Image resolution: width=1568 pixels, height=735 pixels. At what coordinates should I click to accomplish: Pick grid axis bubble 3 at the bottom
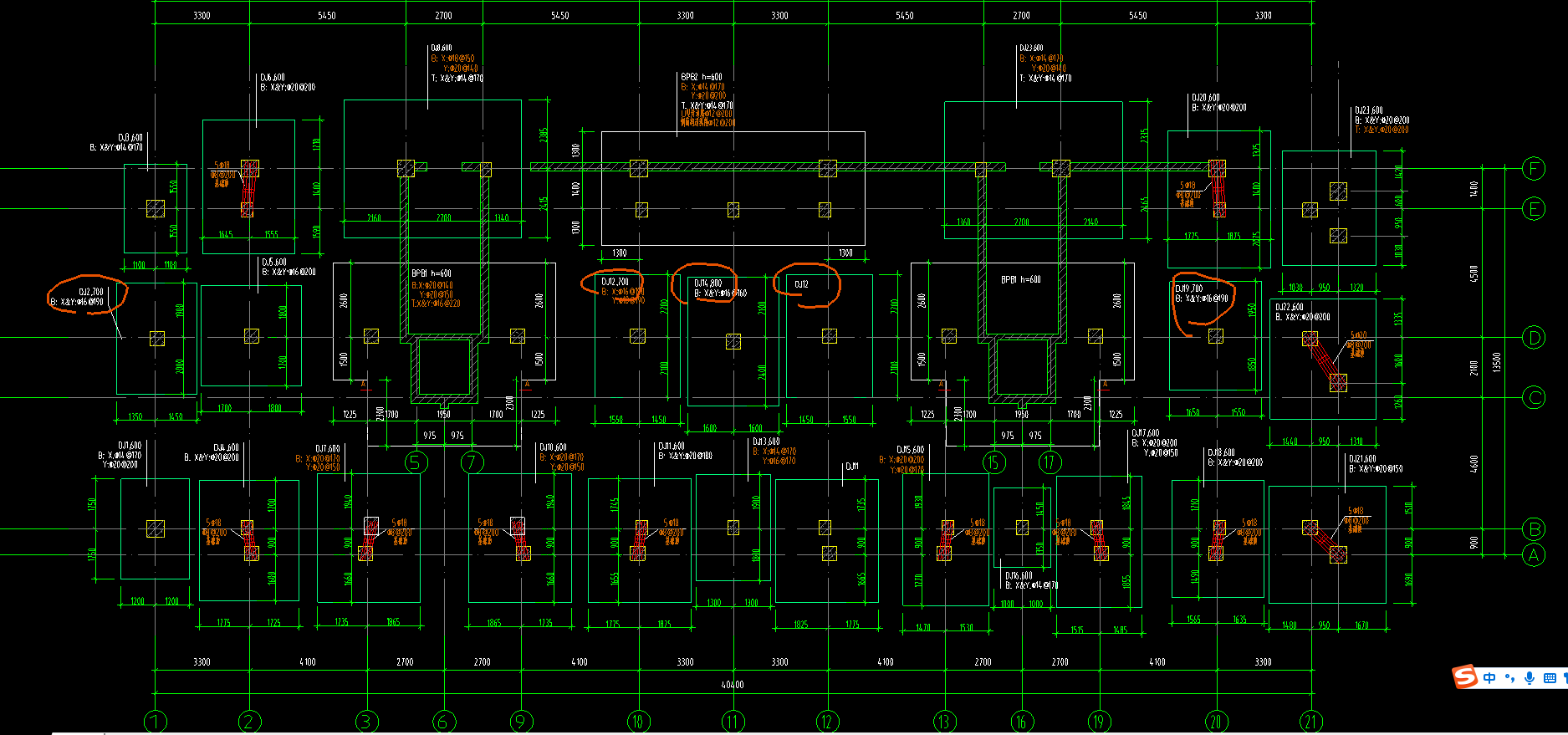pyautogui.click(x=367, y=722)
